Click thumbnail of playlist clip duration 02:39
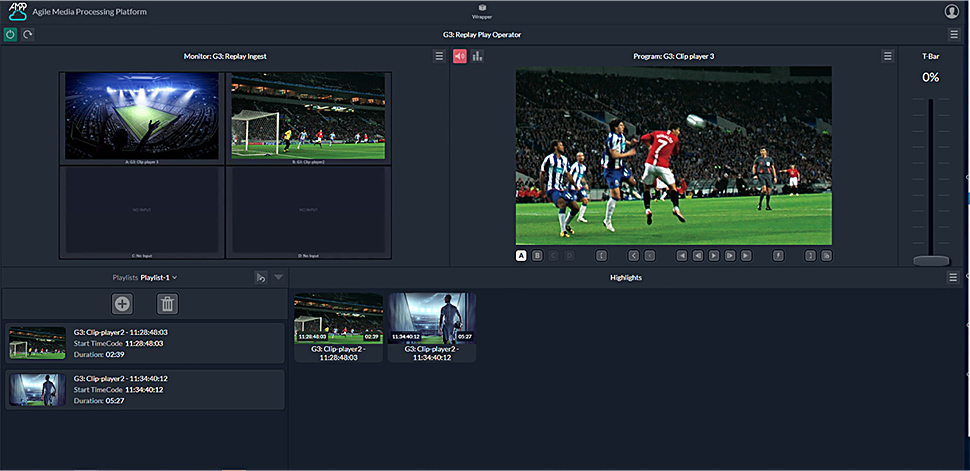Screen dimensions: 970x471 [38, 343]
